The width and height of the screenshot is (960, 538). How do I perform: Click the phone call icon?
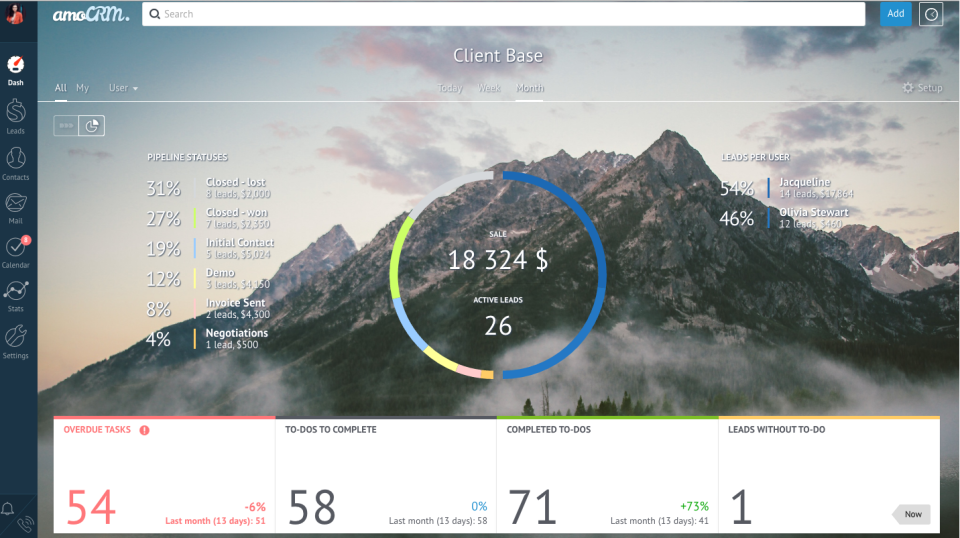(25, 525)
